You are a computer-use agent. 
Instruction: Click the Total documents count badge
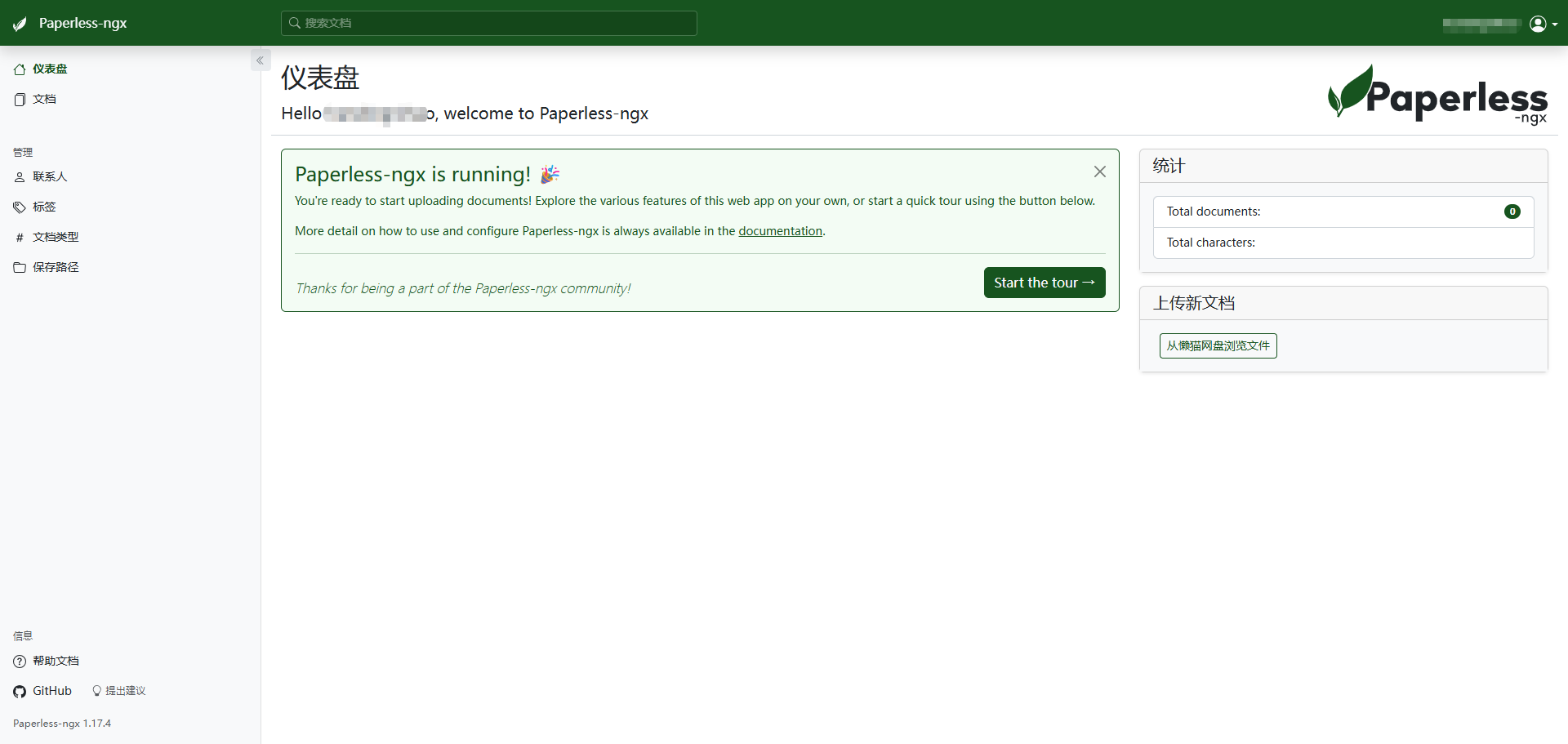1512,212
